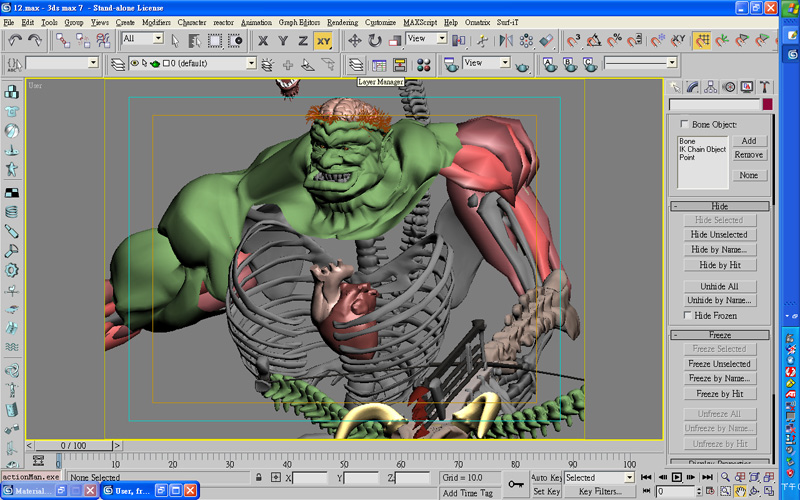Click the Set Keys large key icon
Screen dimensions: 800x500
click(x=515, y=484)
